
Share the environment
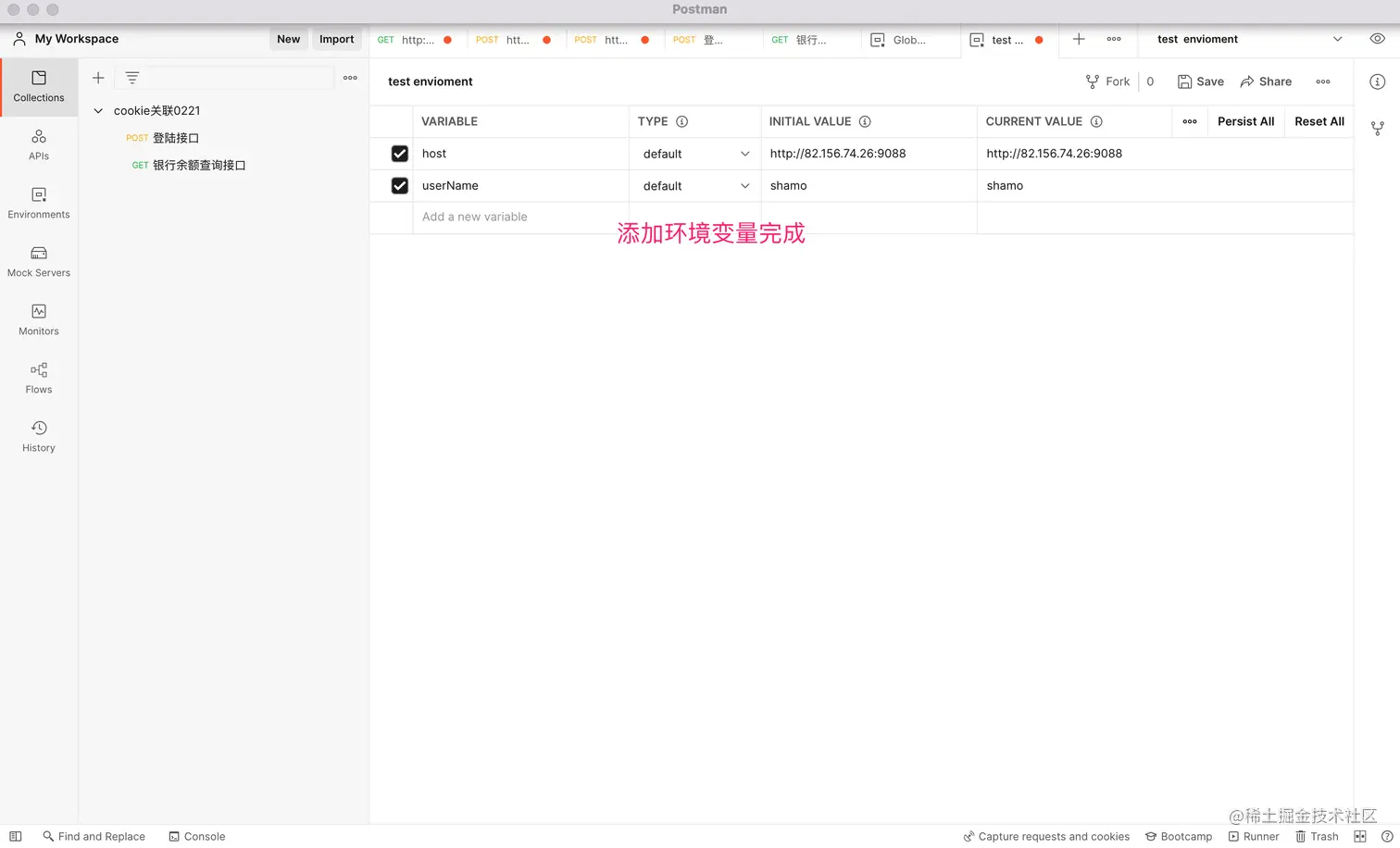(x=1266, y=81)
